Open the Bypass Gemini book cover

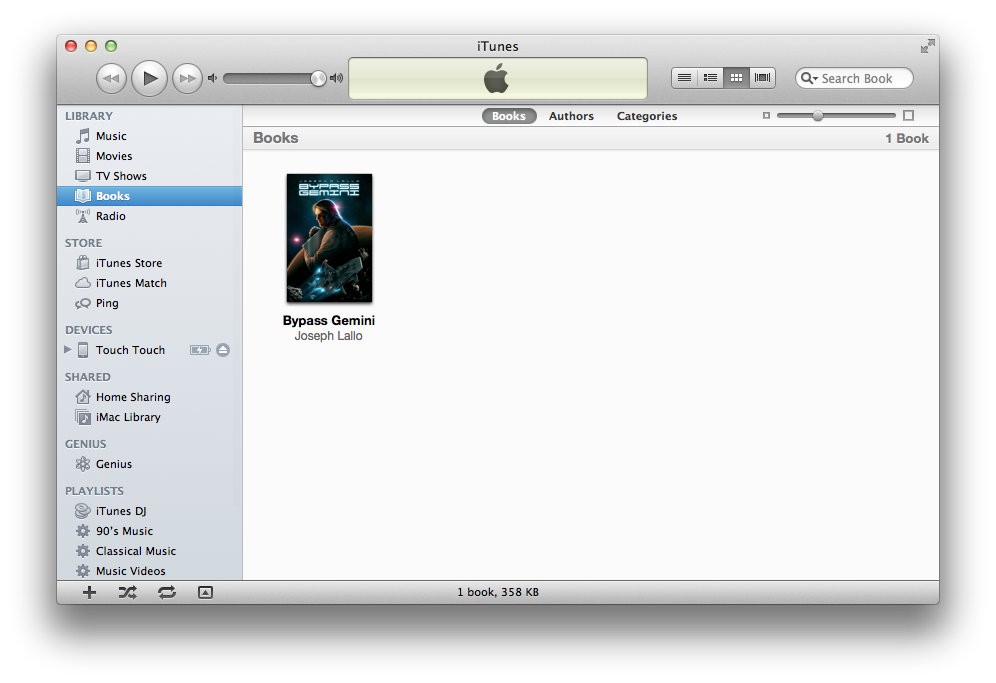pyautogui.click(x=329, y=238)
